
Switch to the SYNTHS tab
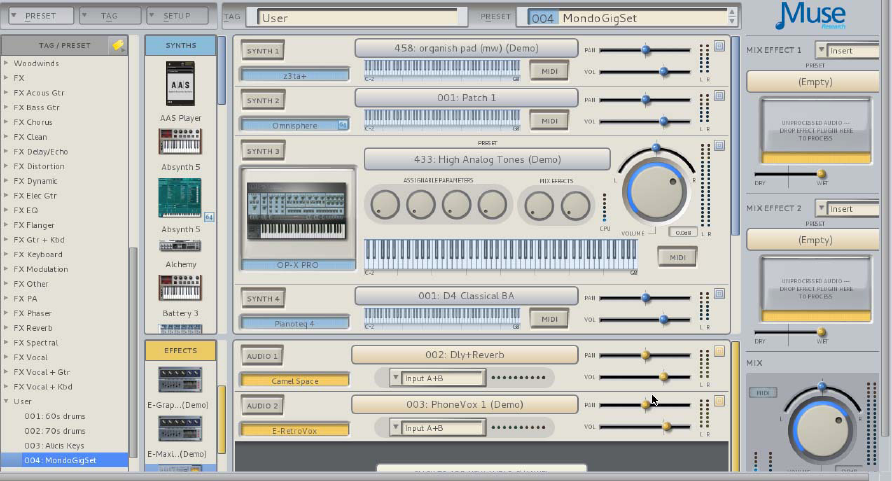pos(180,45)
